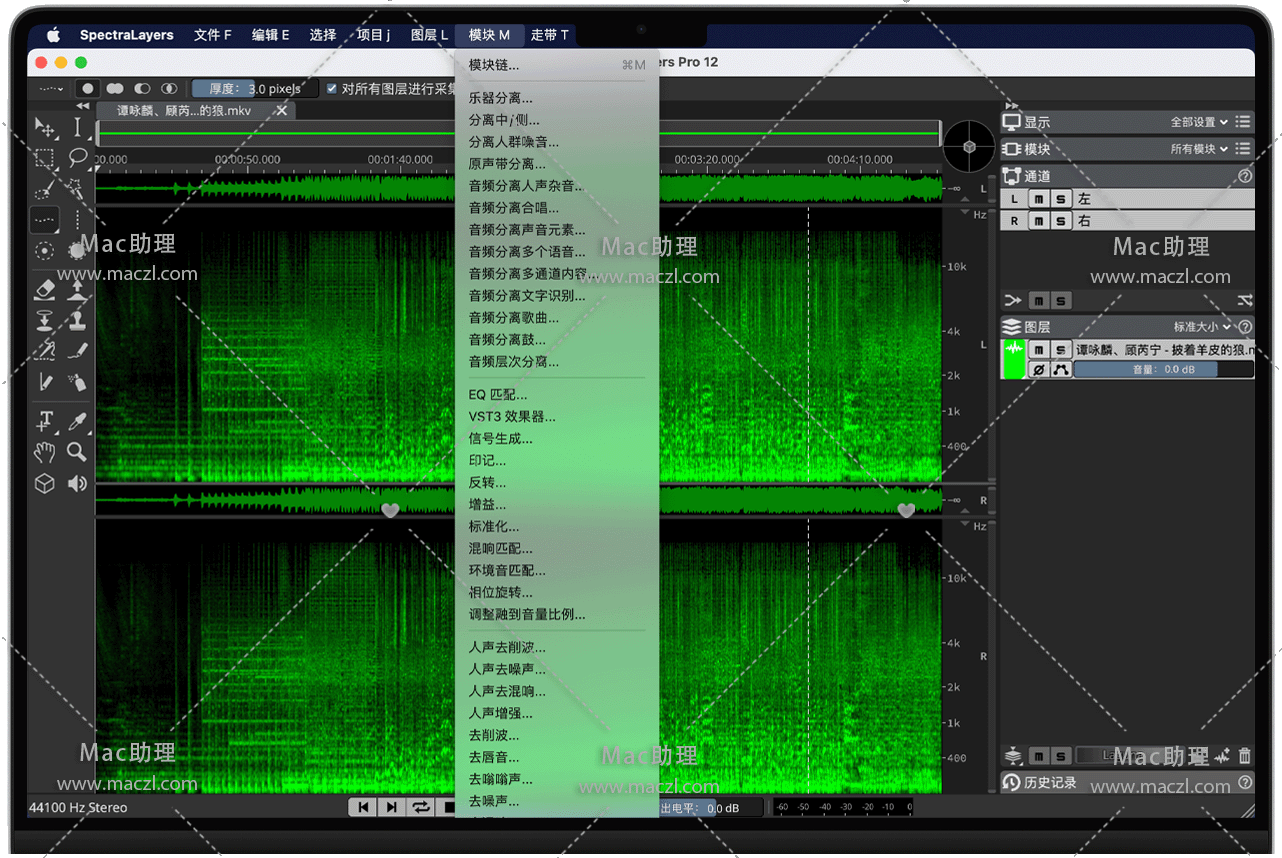Select the Eraser tool in the toolbox

45,290
